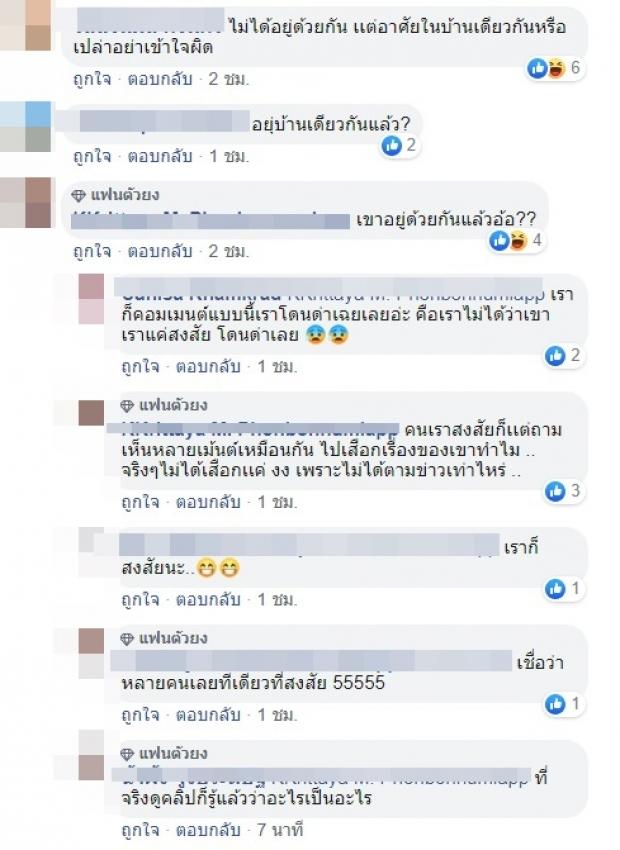This screenshot has width=620, height=850.
Task: Like the last reply "ที่จริงดูคลิปก็รู้แล้ว"
Action: click(140, 830)
